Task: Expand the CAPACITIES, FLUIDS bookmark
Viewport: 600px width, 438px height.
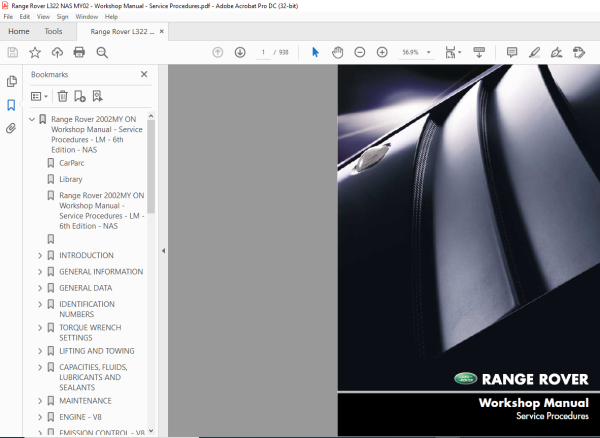Action: [x=40, y=367]
